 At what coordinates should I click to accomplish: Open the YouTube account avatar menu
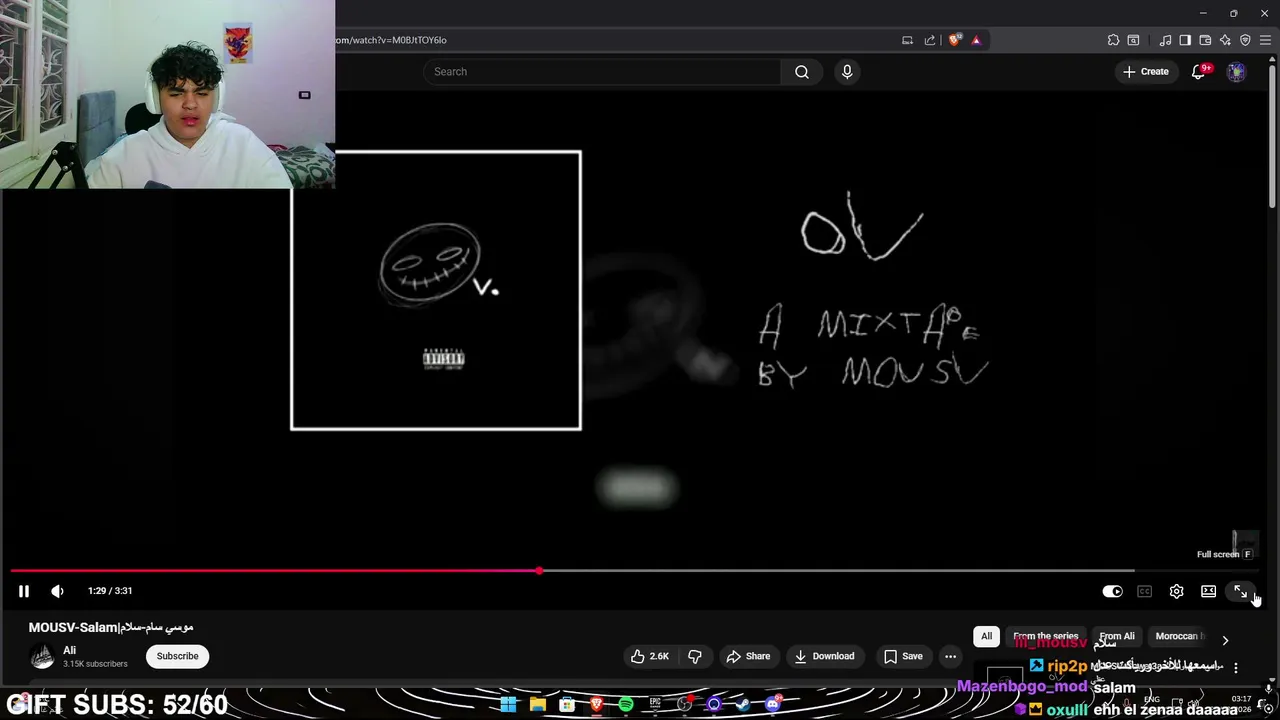1237,72
